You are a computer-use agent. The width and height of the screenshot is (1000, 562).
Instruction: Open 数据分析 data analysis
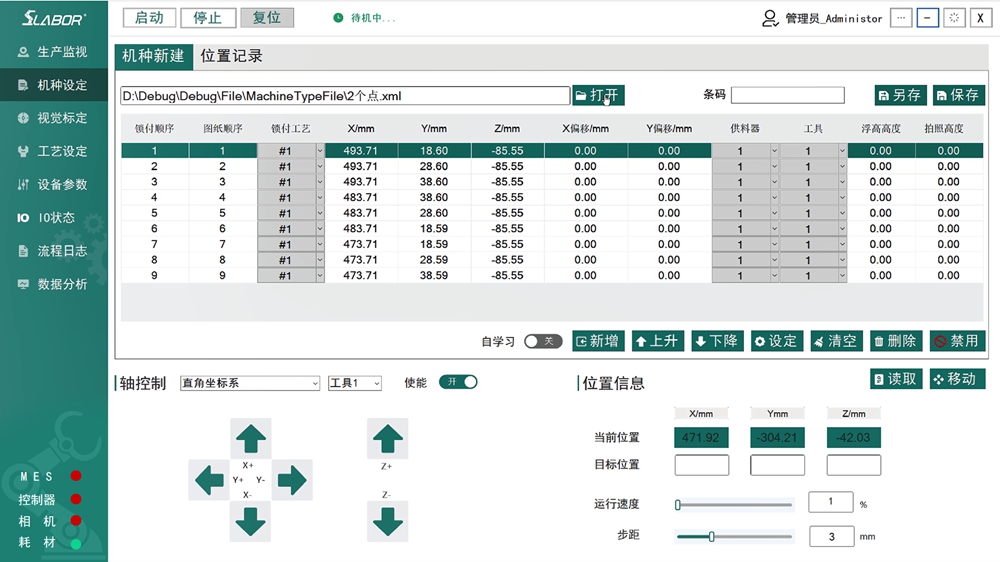pos(54,284)
